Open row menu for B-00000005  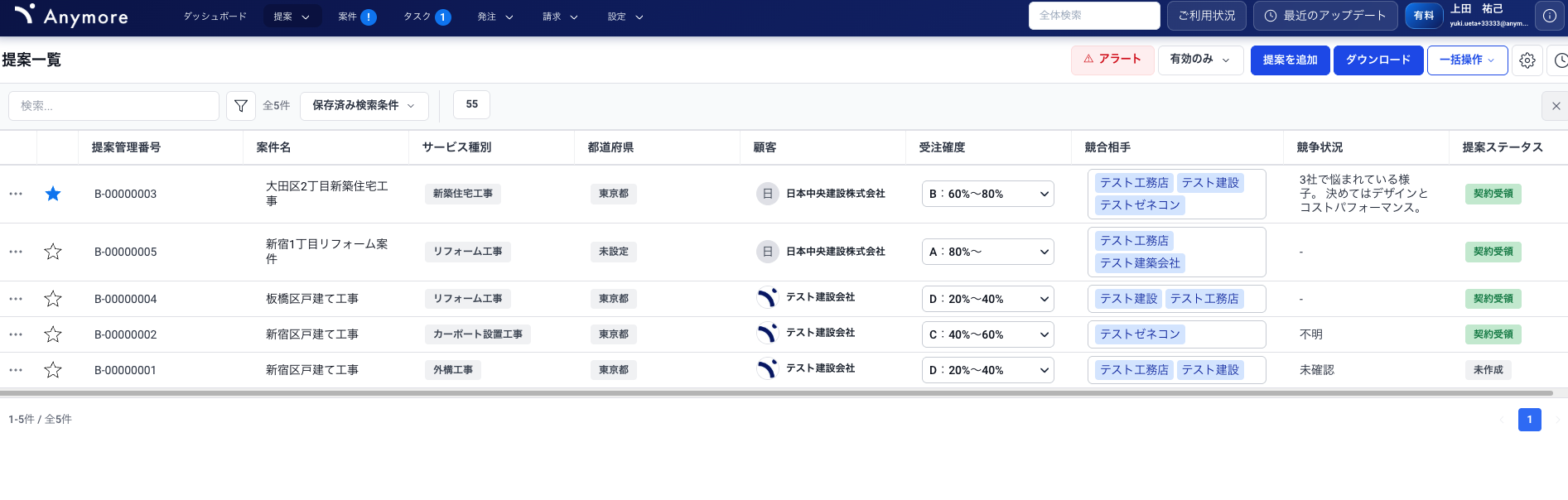click(x=16, y=252)
